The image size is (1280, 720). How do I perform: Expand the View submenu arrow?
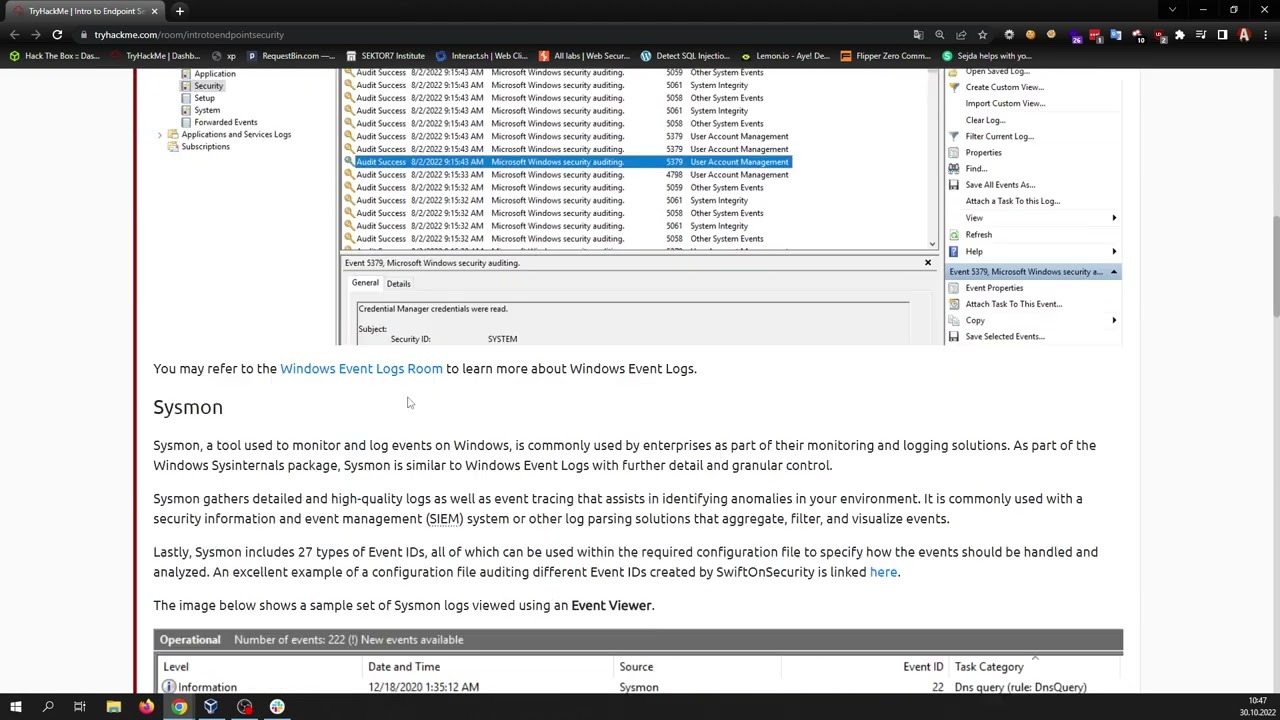[x=1114, y=218]
